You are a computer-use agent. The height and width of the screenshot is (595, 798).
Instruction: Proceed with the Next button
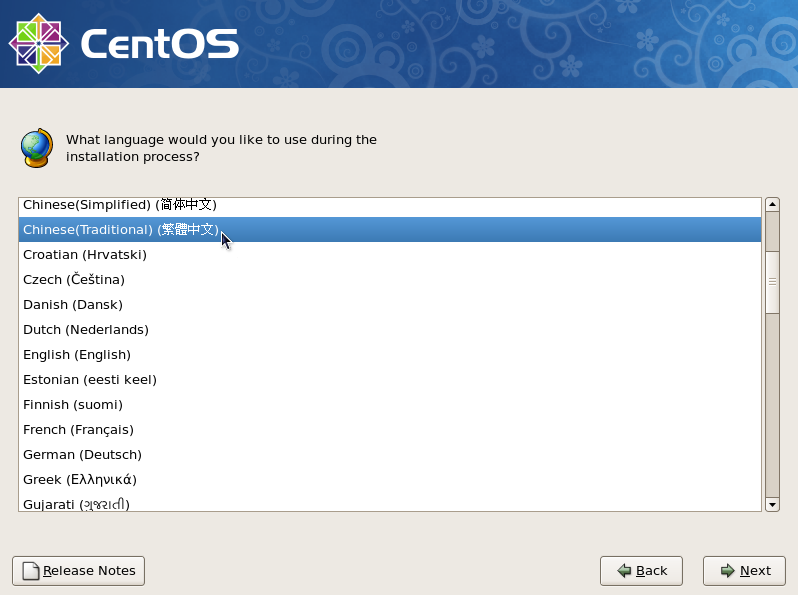click(744, 571)
